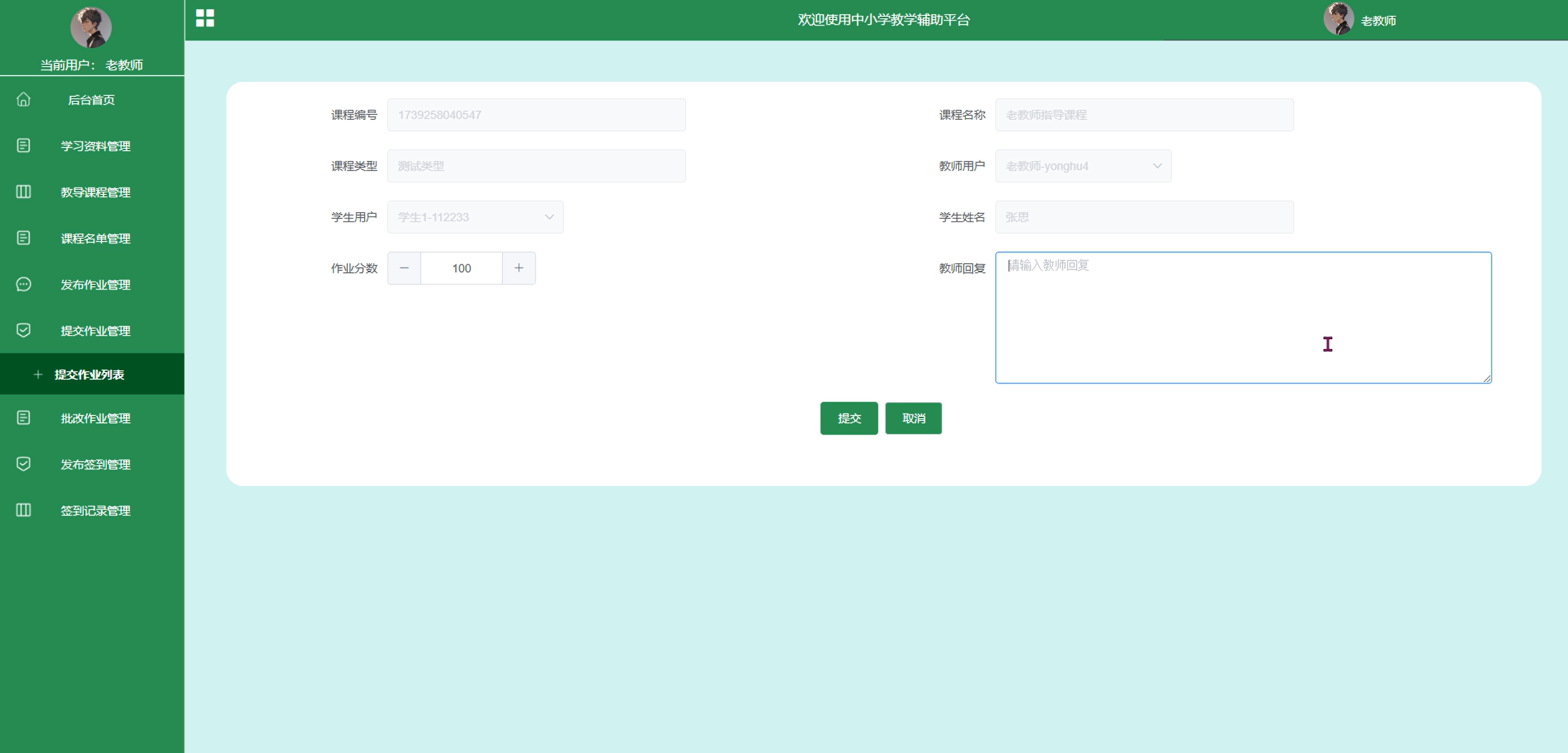Click the top-right 老教师 avatar
This screenshot has height=753, width=1568.
coord(1338,19)
